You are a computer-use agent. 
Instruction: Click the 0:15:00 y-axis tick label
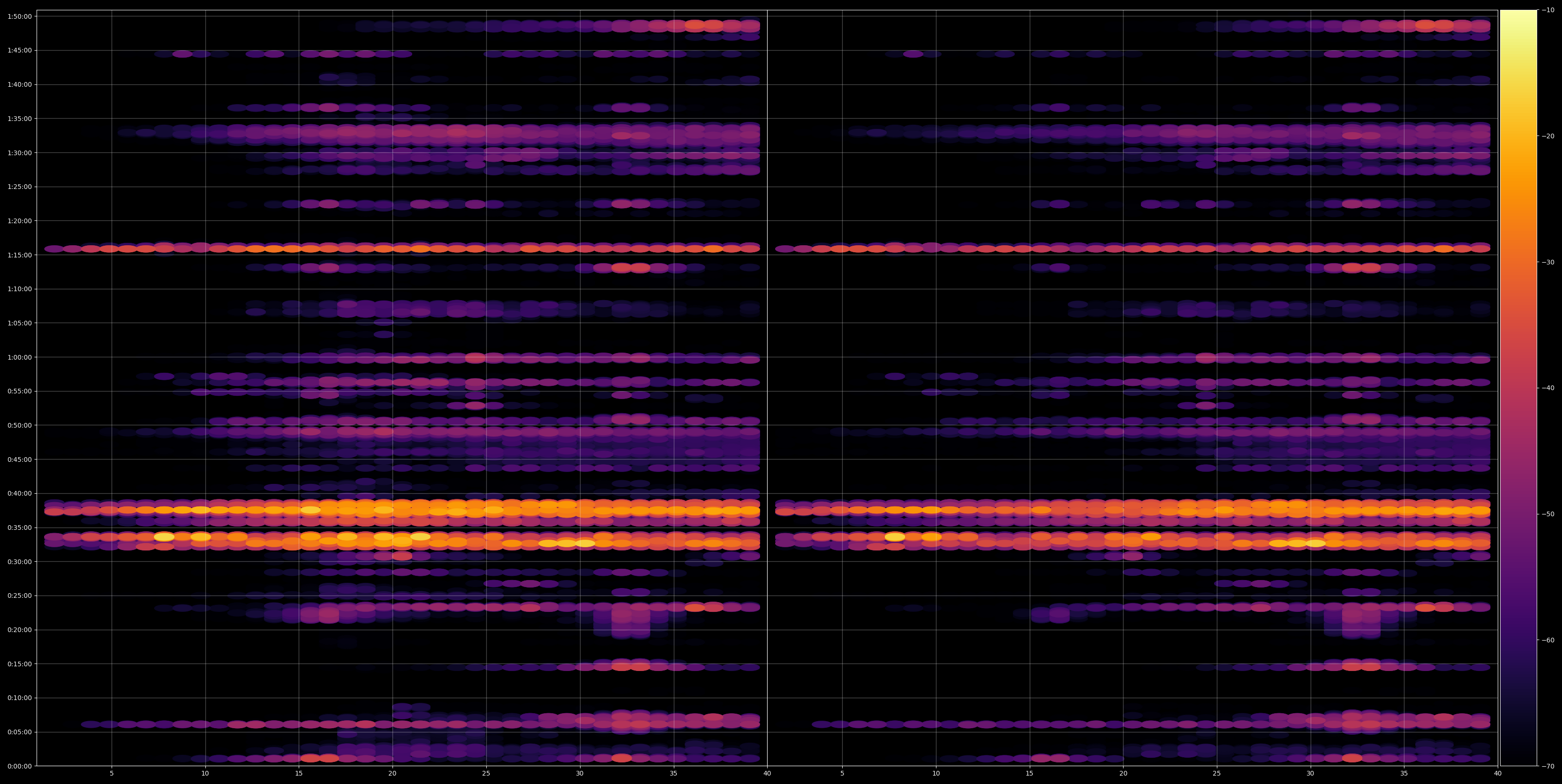tap(19, 664)
